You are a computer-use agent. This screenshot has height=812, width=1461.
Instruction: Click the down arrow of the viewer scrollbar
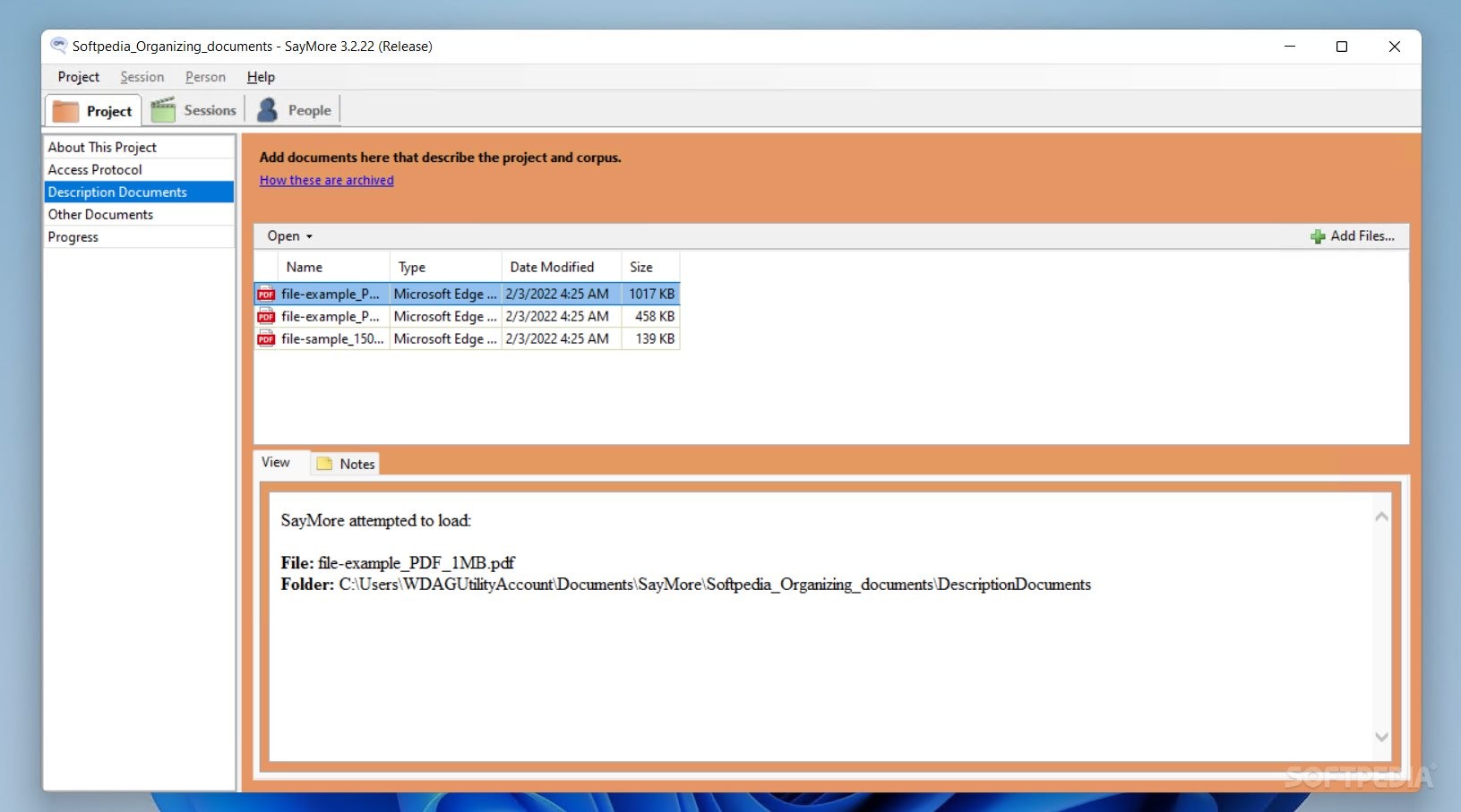coord(1381,737)
